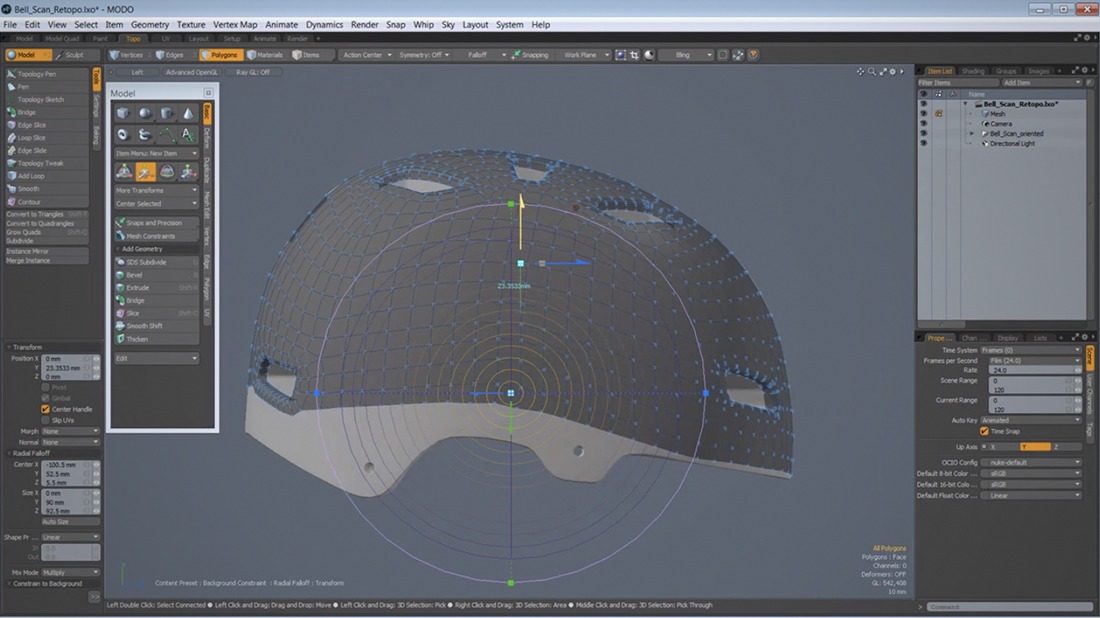The image size is (1100, 618).
Task: Click the Thicken tool
Action: tap(137, 339)
